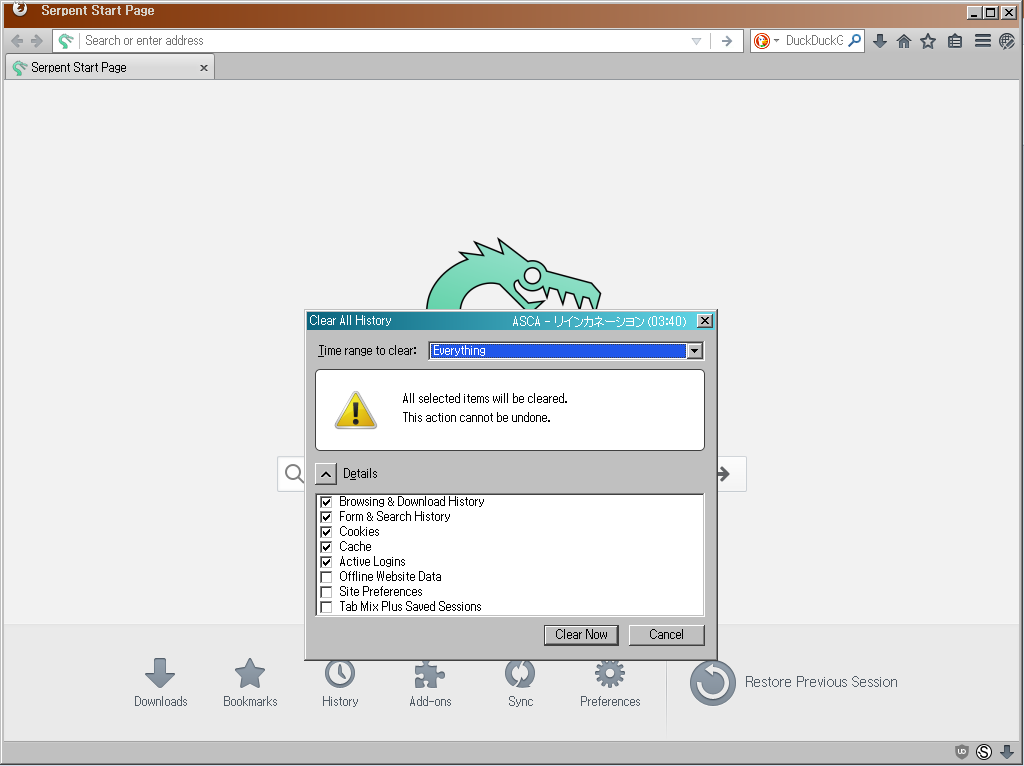Click the Sync shortcut icon
This screenshot has height=766, width=1024.
(x=520, y=674)
